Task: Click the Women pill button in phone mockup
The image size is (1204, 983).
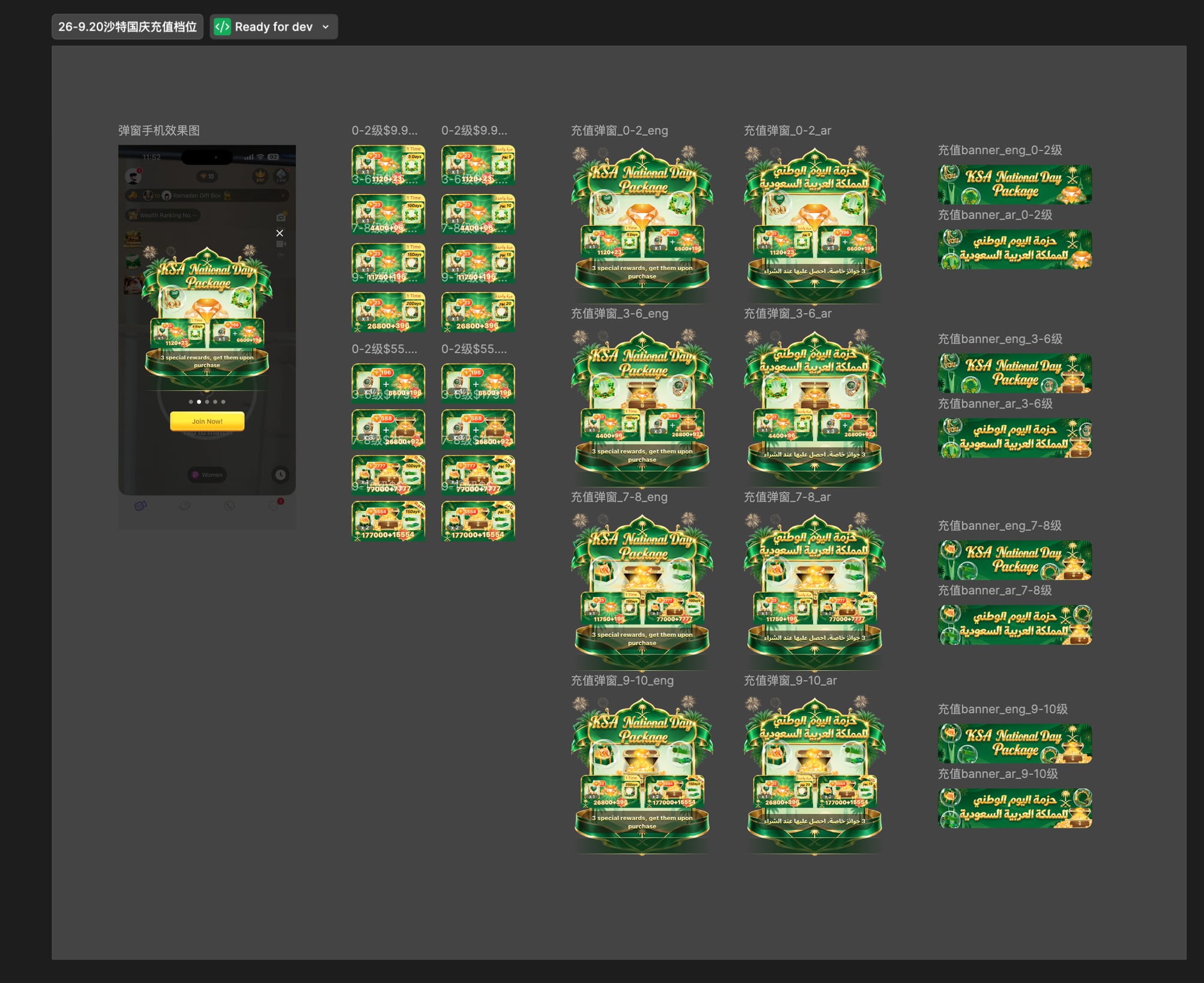Action: (207, 475)
